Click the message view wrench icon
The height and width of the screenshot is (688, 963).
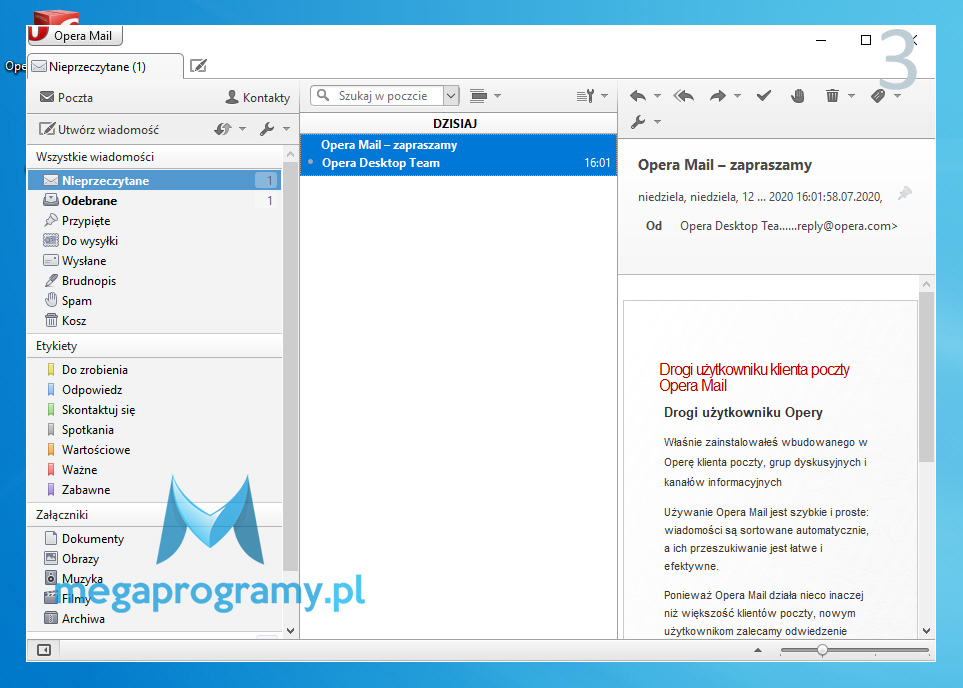click(638, 122)
